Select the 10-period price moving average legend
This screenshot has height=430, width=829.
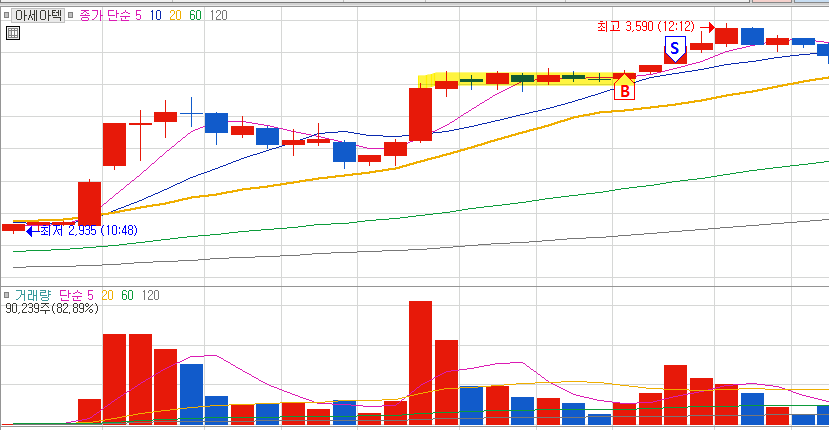[x=155, y=15]
